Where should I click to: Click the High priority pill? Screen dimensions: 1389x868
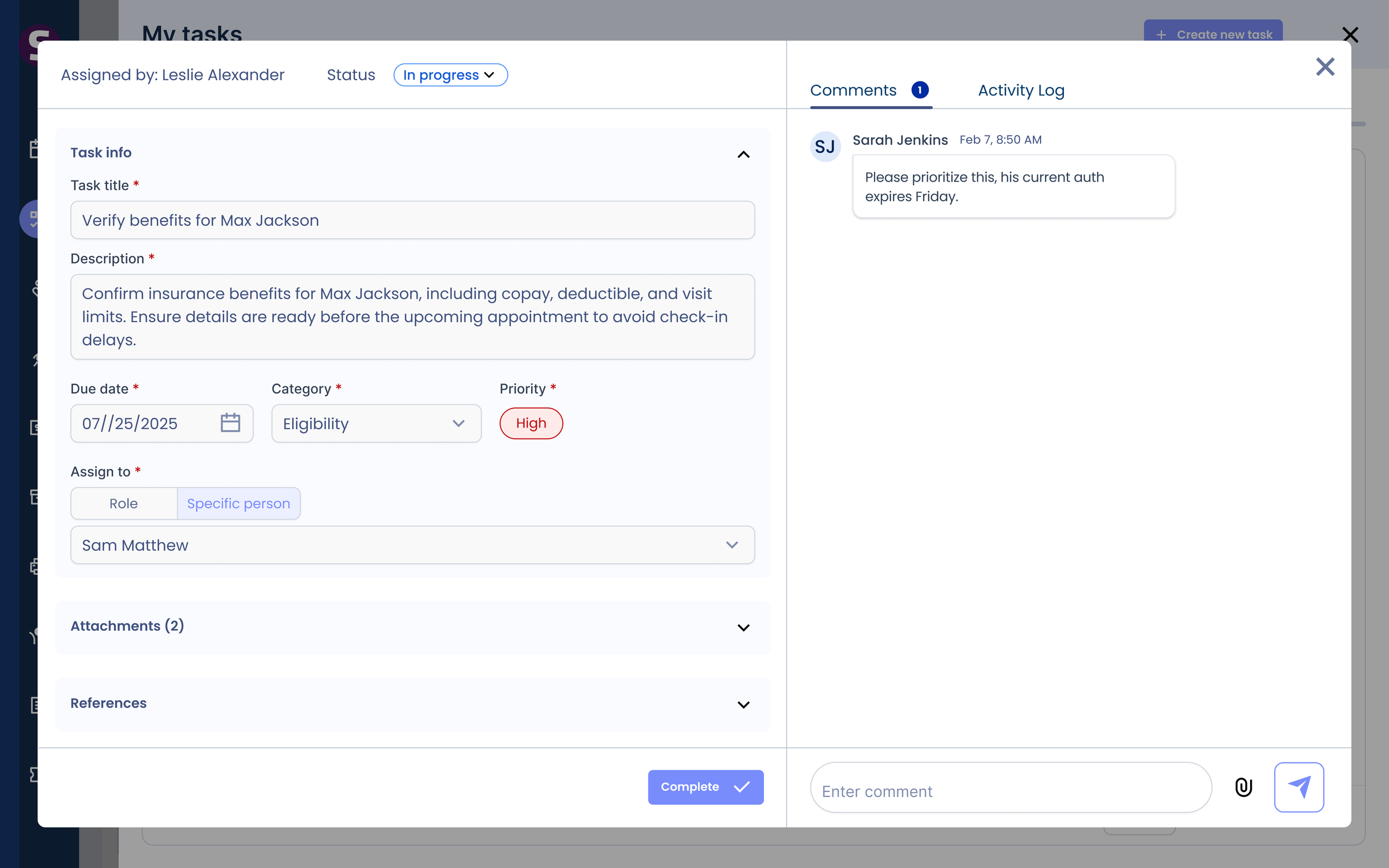(531, 423)
